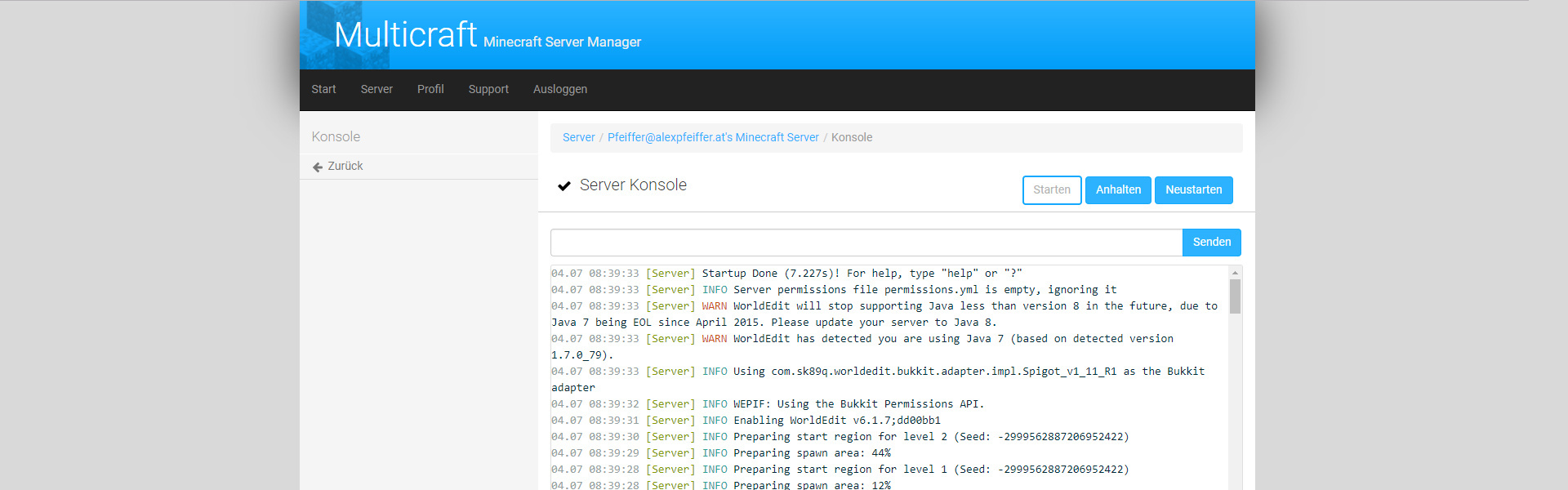Viewport: 1568px width, 490px height.
Task: Click the 'Minecraft Server Manager' subtitle
Action: (x=562, y=42)
